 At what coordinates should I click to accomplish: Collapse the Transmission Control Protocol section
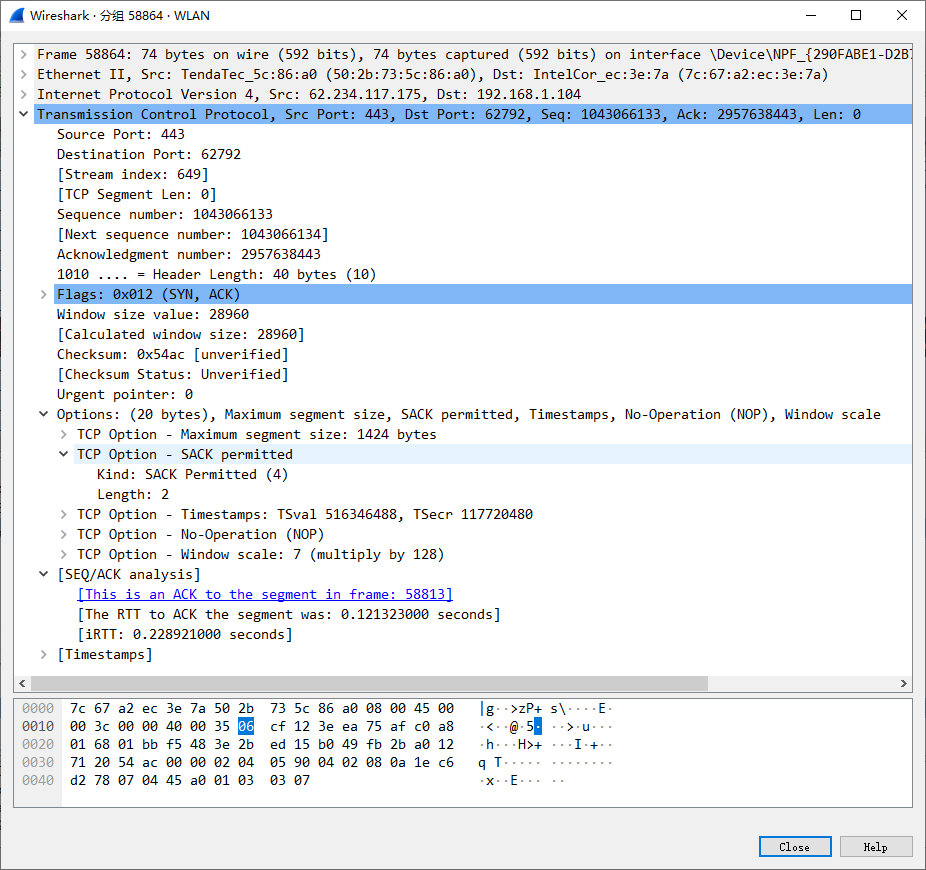pos(23,114)
